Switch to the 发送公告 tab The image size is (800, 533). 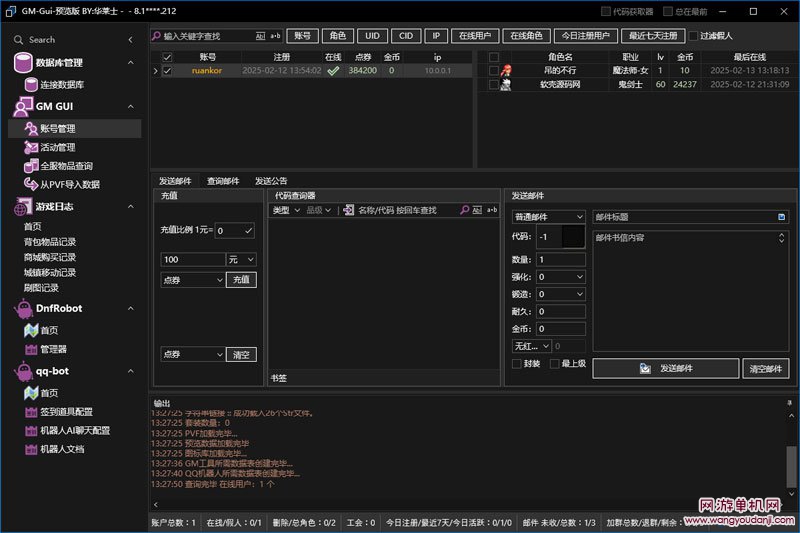[x=270, y=181]
